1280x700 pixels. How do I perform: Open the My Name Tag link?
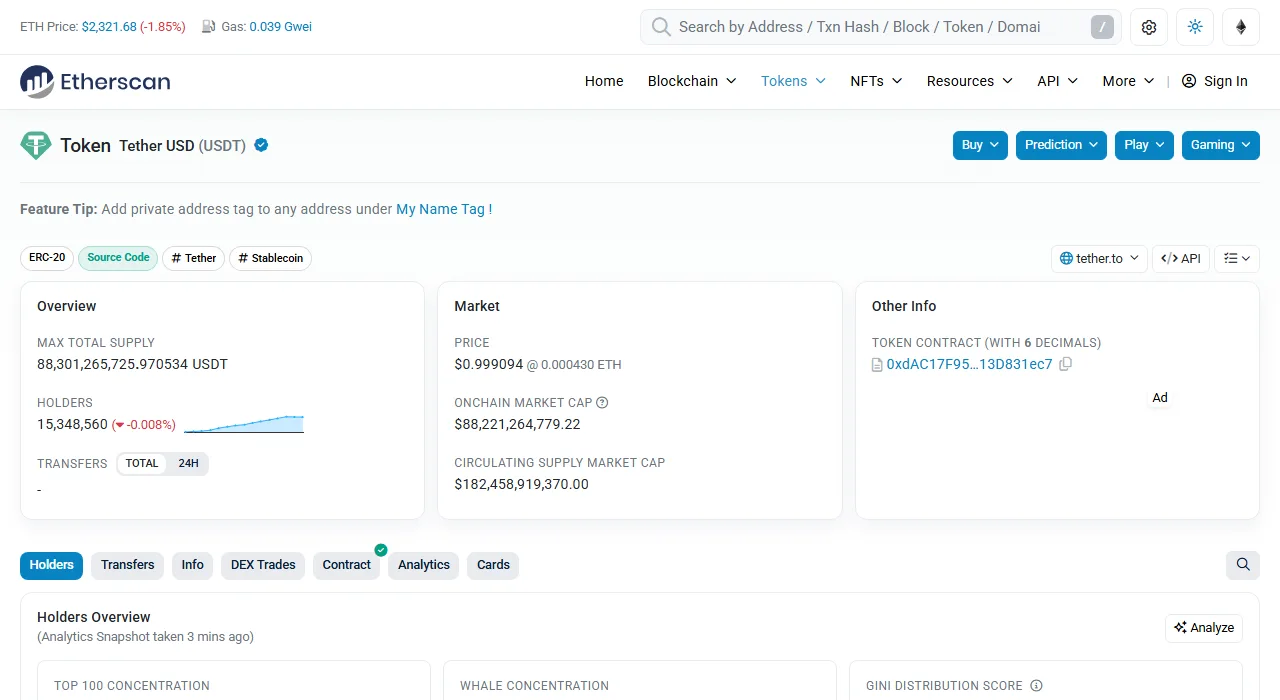point(444,209)
